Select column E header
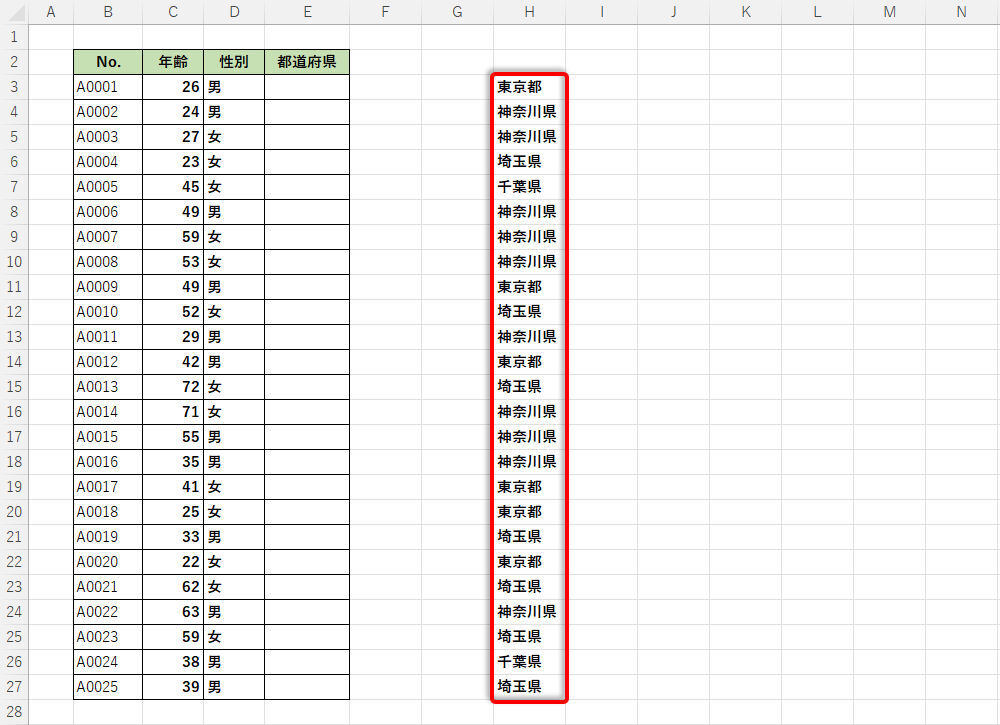Image resolution: width=1000 pixels, height=725 pixels. 307,12
